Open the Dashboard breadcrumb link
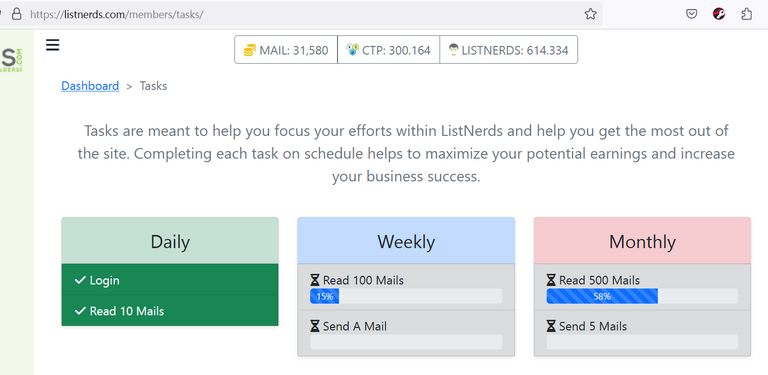 point(90,86)
